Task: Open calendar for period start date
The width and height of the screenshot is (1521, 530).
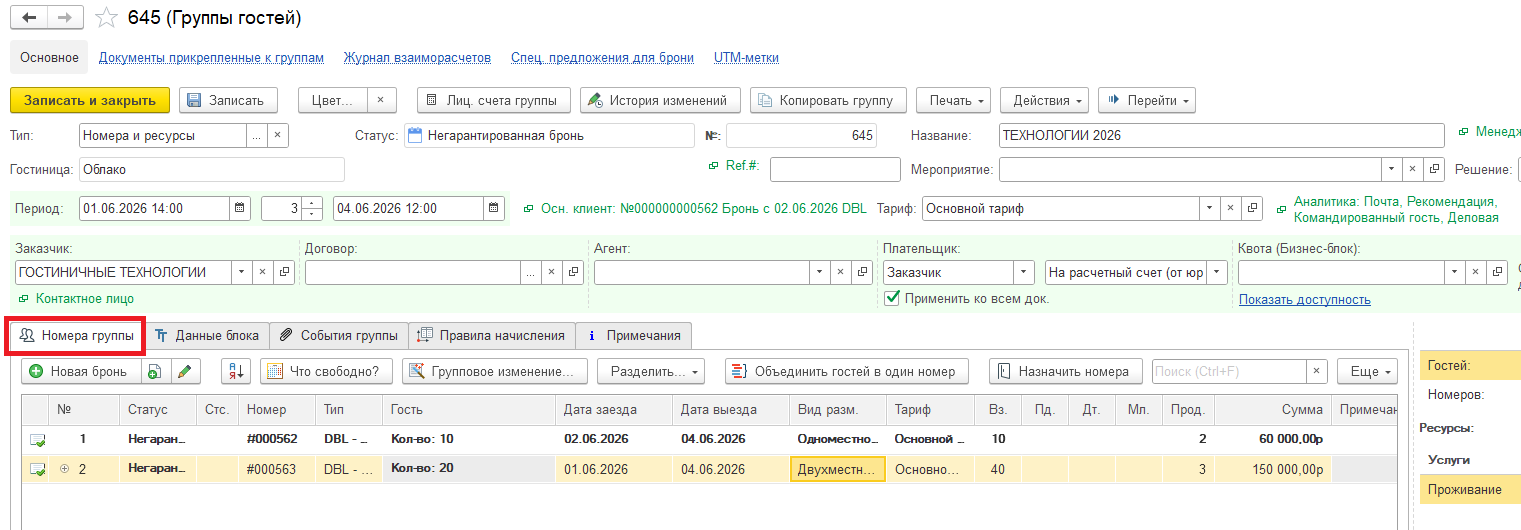Action: [240, 208]
